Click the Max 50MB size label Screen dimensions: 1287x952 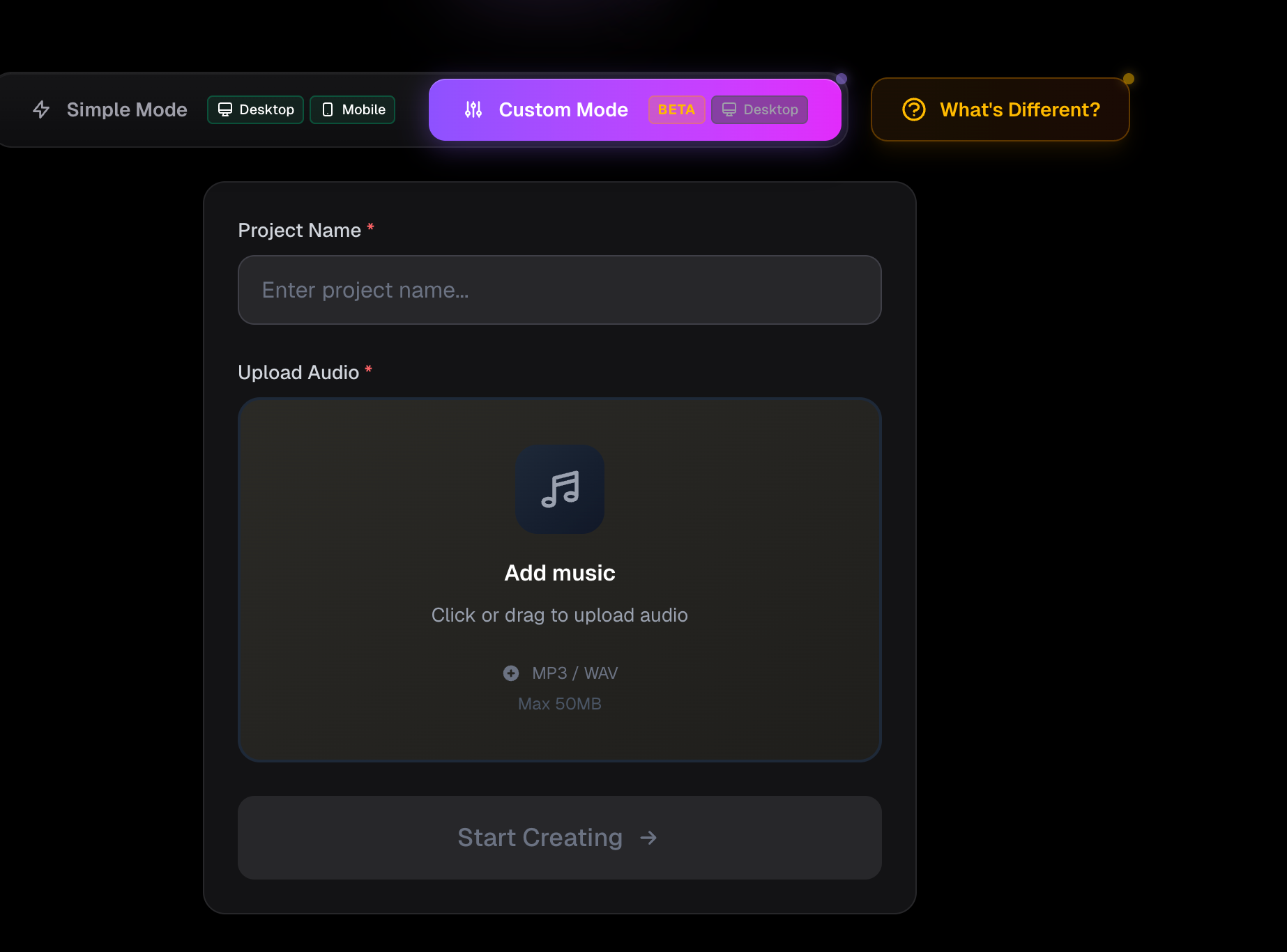559,704
